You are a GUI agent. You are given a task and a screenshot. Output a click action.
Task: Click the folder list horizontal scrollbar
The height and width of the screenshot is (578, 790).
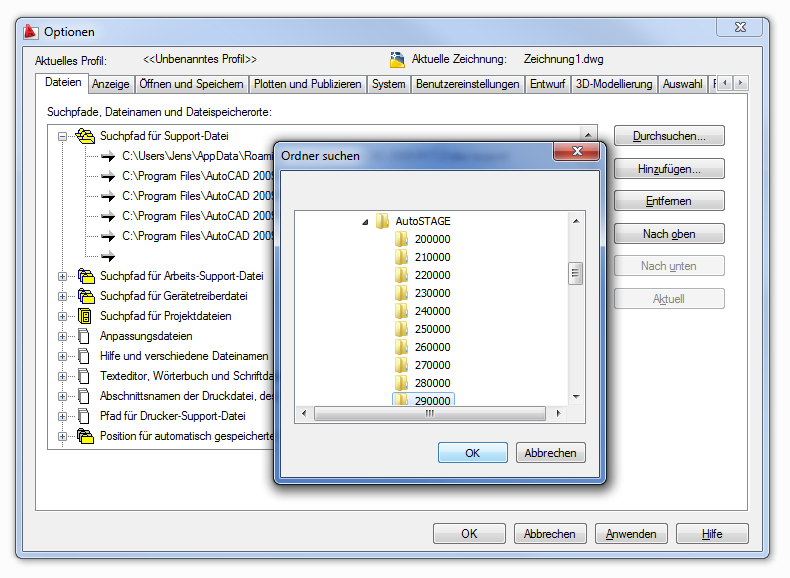(x=430, y=413)
